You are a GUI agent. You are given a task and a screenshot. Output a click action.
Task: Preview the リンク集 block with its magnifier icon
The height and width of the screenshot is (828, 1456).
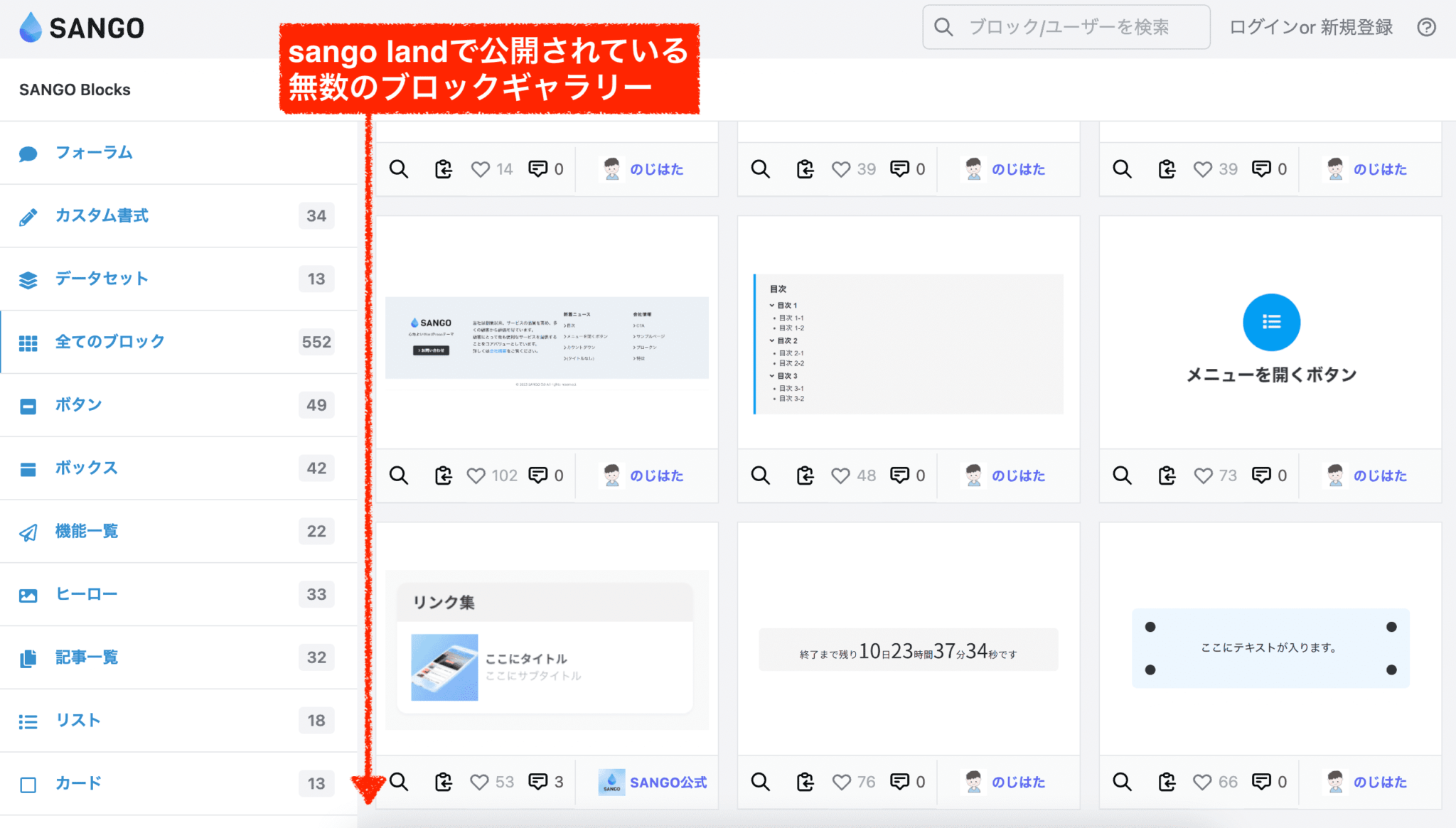click(x=399, y=782)
